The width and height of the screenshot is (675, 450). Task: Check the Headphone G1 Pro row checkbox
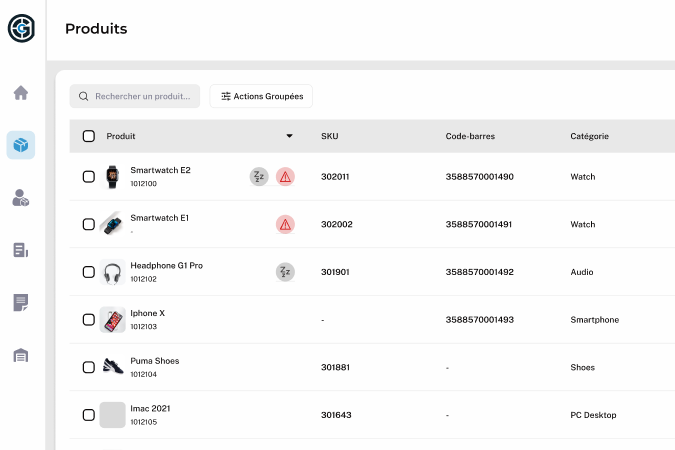click(89, 272)
